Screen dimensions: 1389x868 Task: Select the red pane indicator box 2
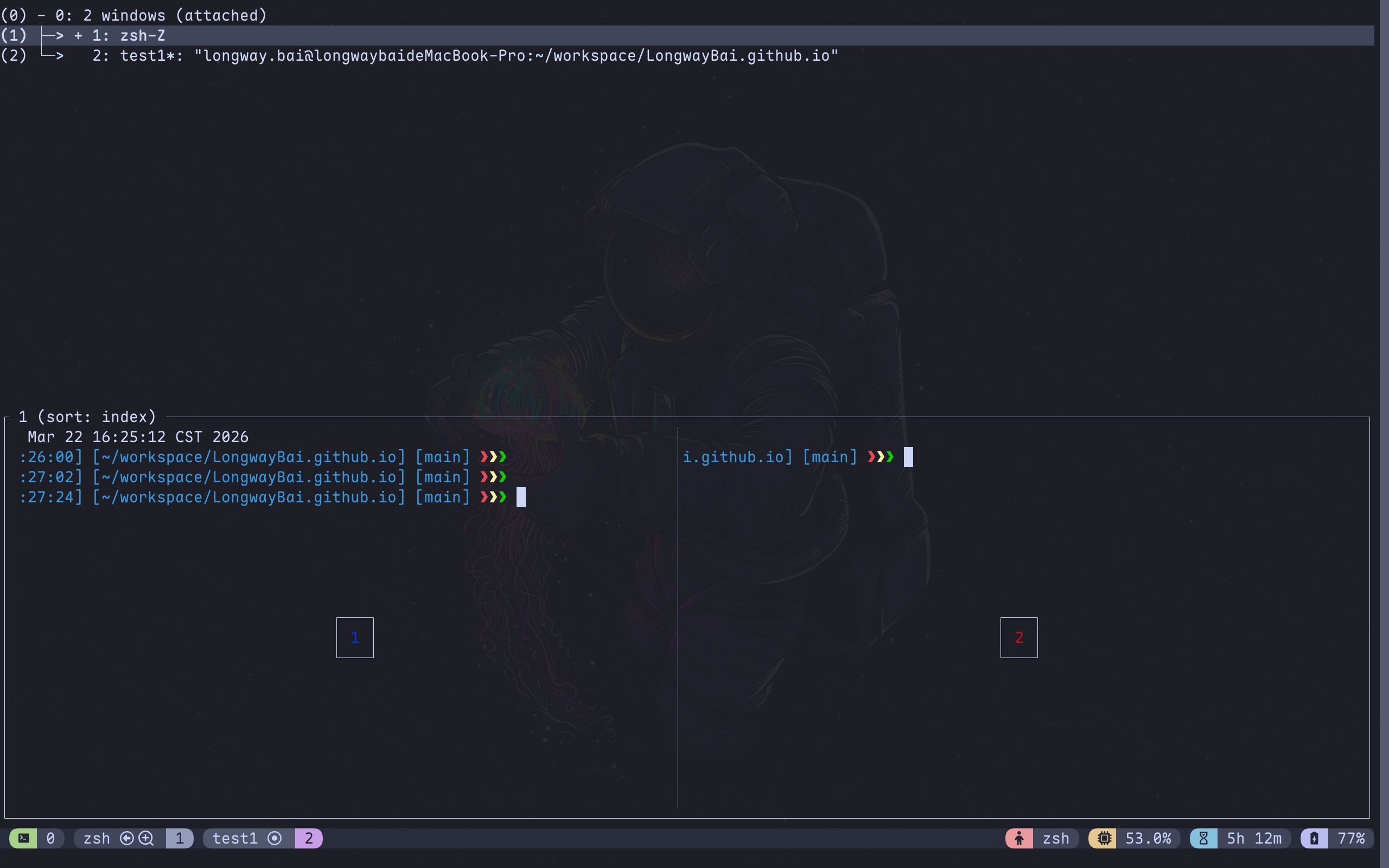pyautogui.click(x=1018, y=637)
